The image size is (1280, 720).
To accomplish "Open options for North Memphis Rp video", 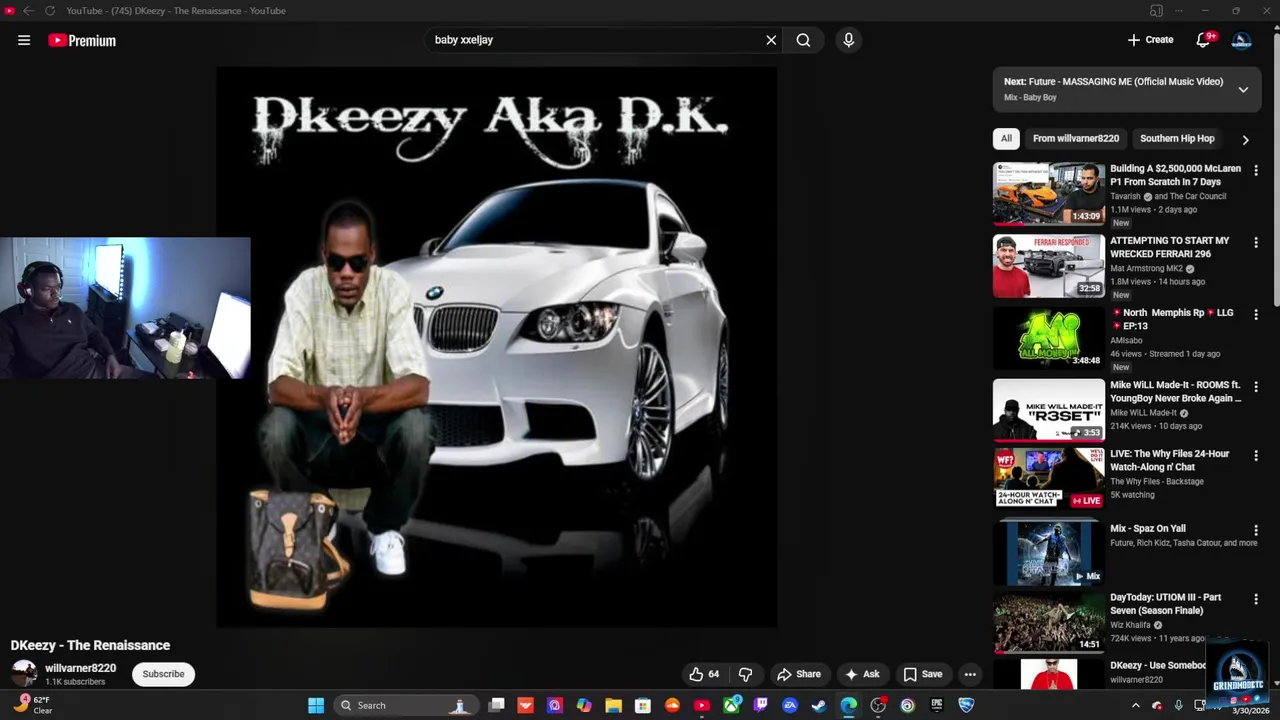I will point(1256,314).
